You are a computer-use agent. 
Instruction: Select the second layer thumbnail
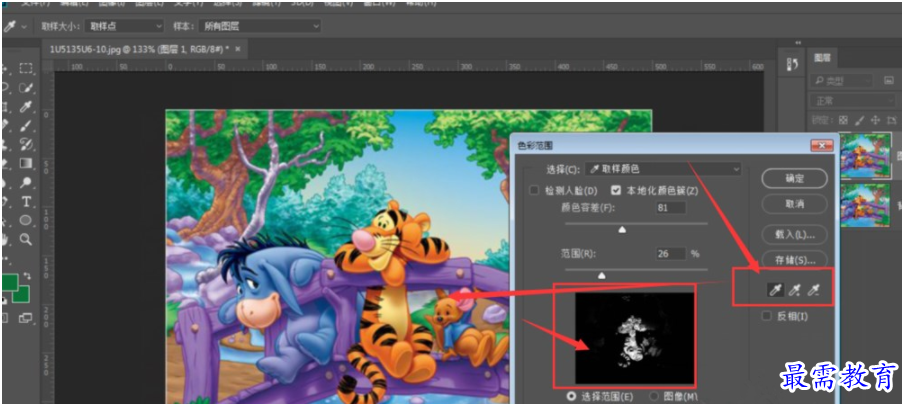[865, 205]
